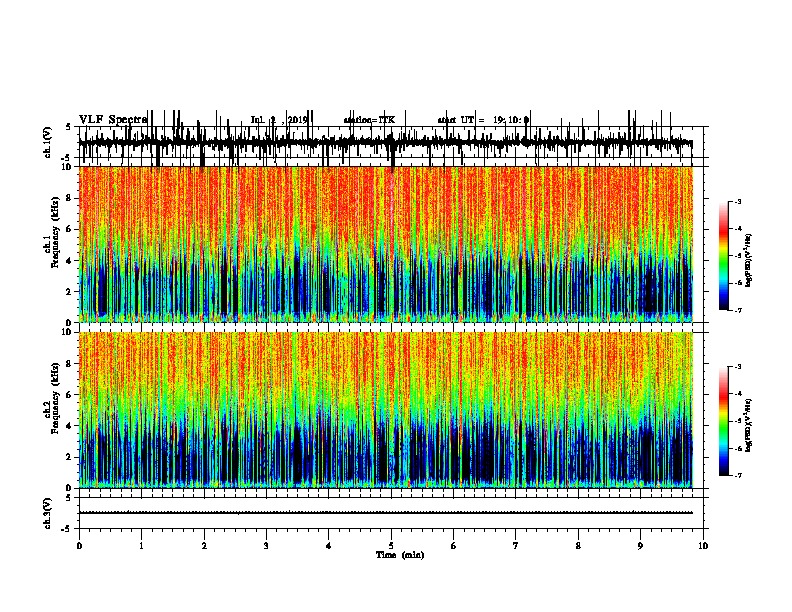
Task: Click the time axis tick label 9
Action: pyautogui.click(x=640, y=545)
